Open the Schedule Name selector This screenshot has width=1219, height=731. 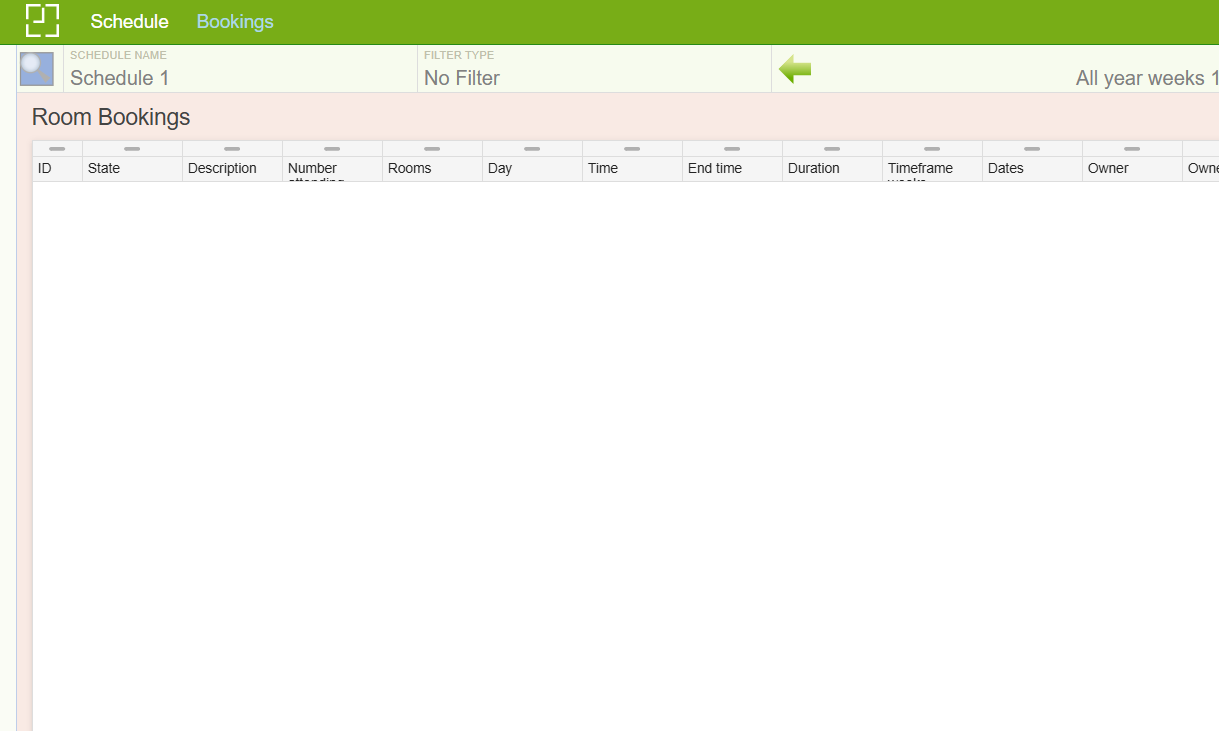click(x=240, y=77)
